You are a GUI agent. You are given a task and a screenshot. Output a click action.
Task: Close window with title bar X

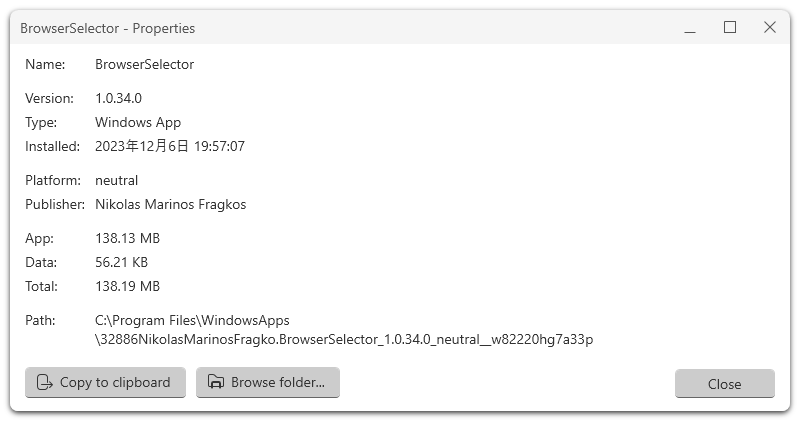click(770, 28)
